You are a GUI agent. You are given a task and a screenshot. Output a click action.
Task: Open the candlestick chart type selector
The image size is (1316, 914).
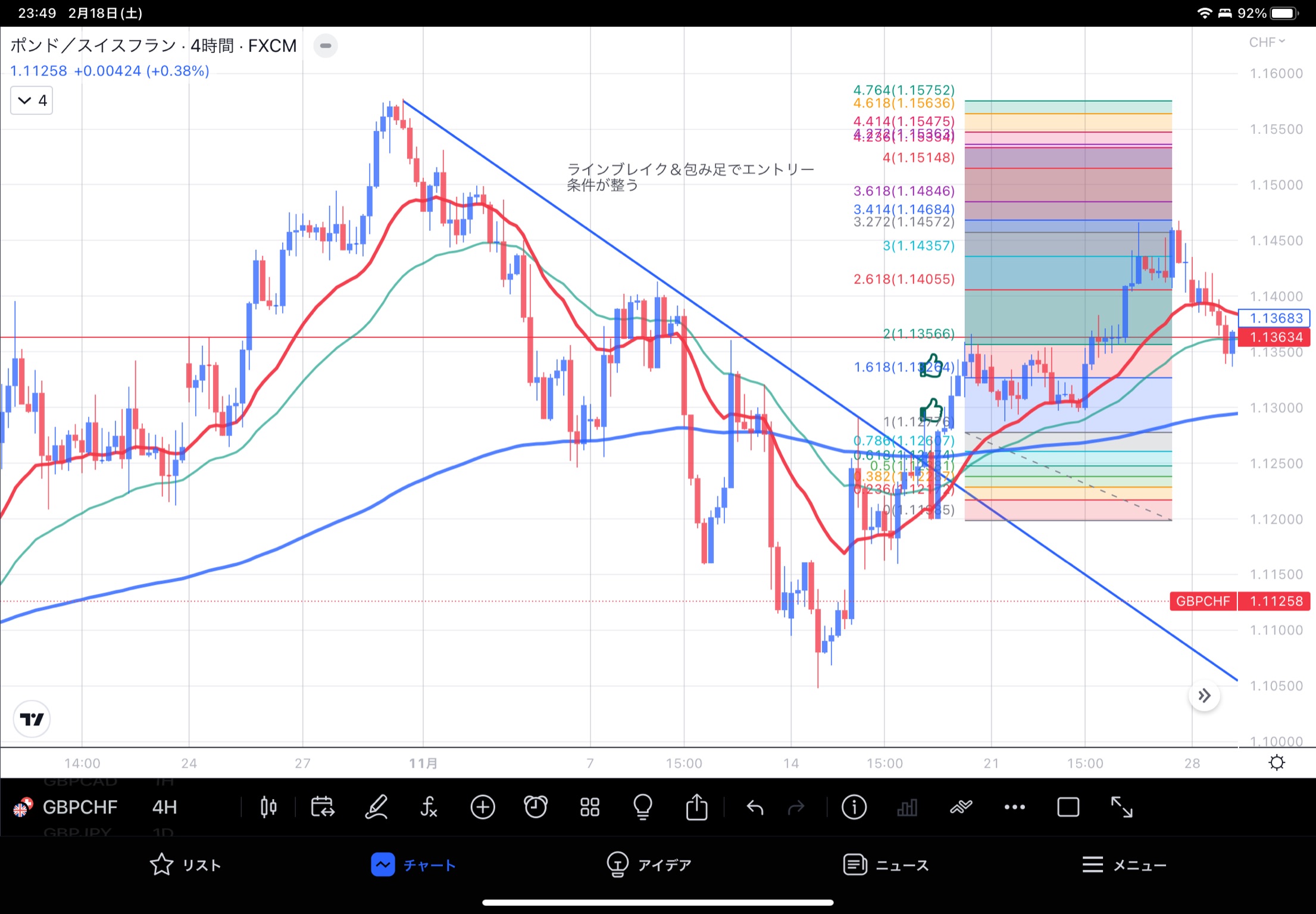(x=268, y=807)
